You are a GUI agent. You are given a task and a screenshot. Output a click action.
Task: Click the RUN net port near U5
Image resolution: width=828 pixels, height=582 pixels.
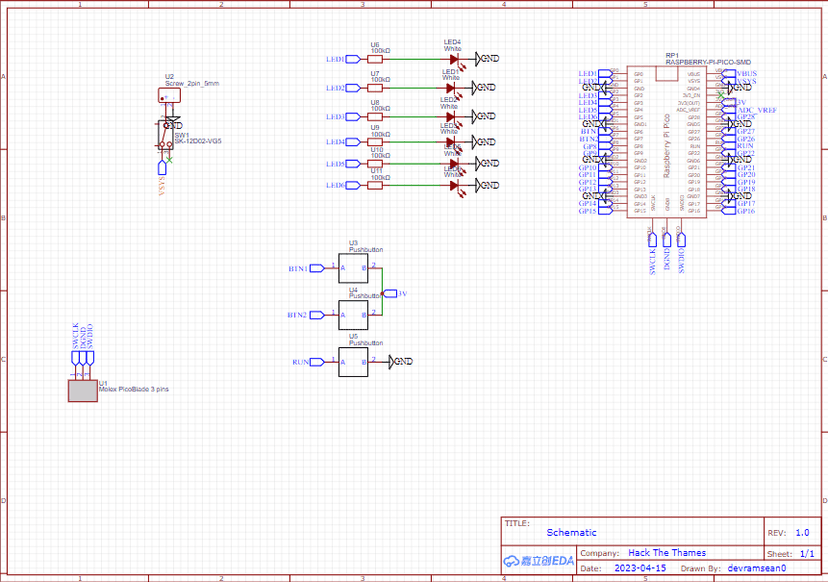302,362
